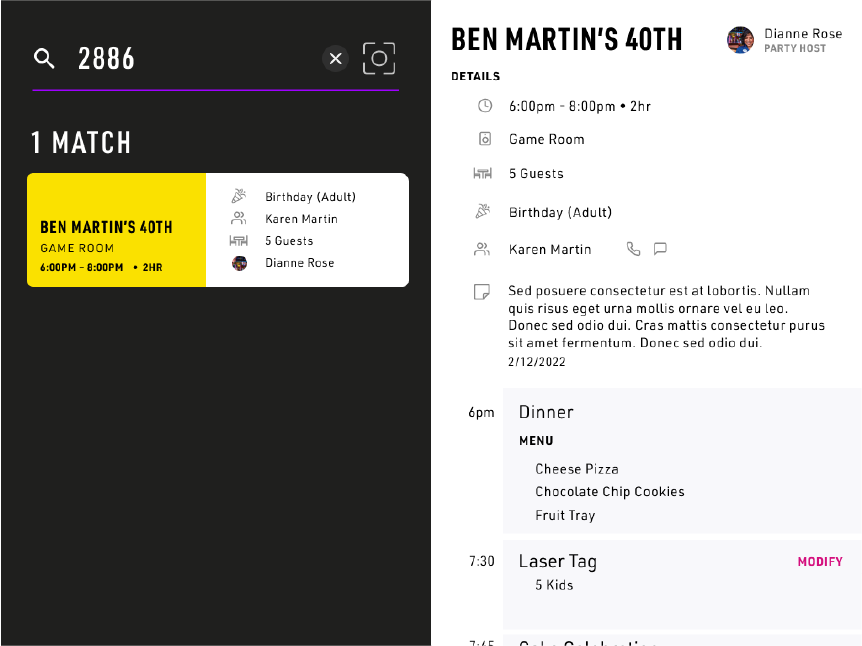
Task: Clear the search field with X button
Action: click(x=336, y=59)
